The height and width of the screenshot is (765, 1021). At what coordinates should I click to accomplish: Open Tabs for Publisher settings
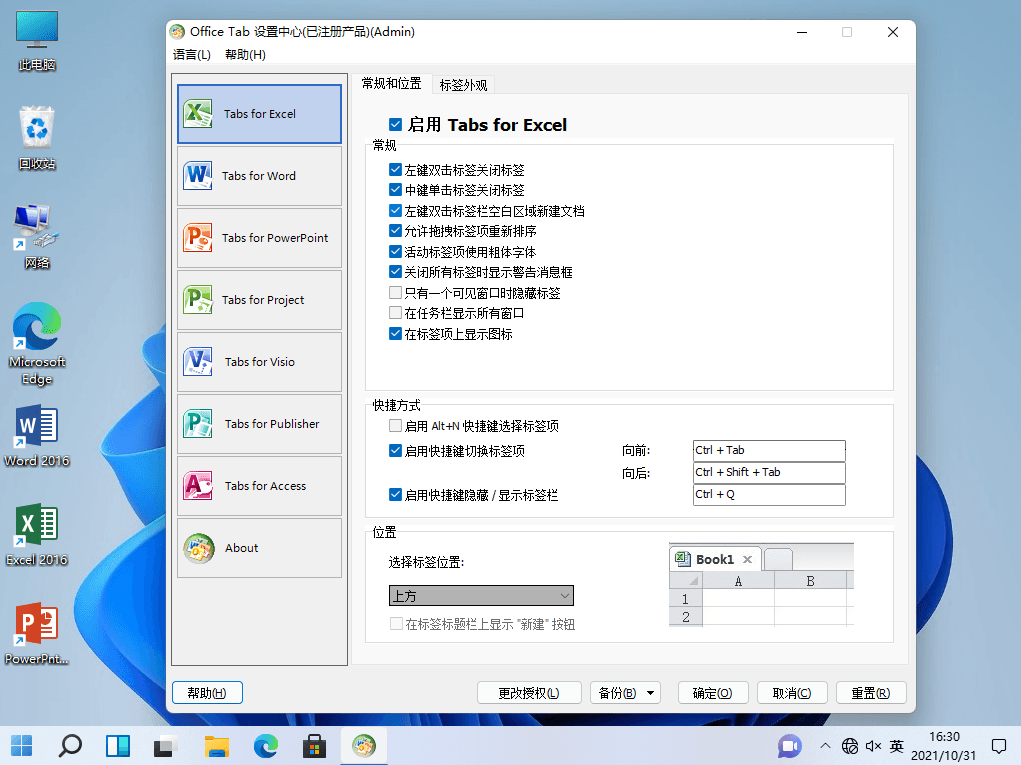tap(259, 424)
